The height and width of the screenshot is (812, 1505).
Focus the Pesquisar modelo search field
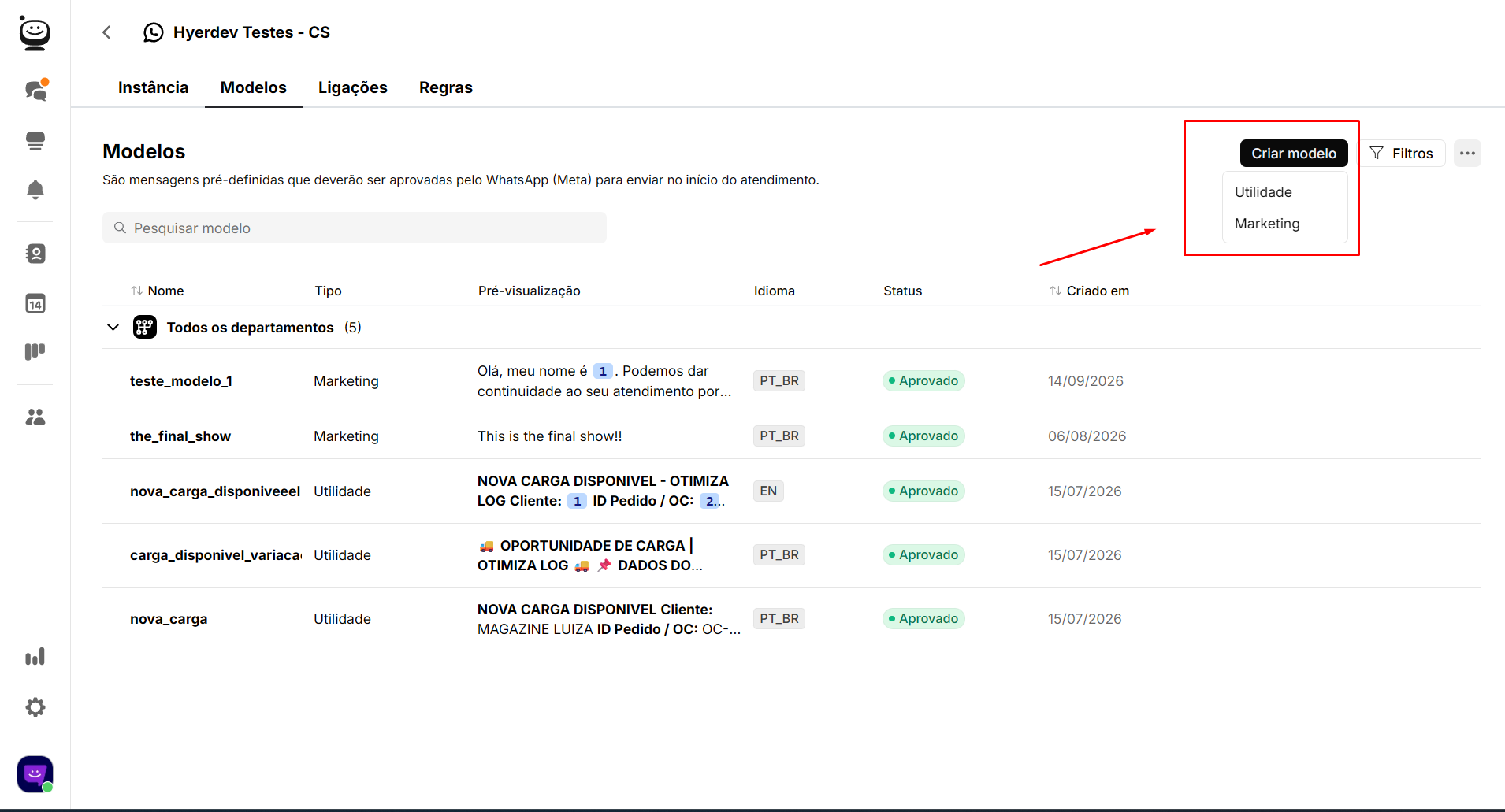click(x=355, y=228)
